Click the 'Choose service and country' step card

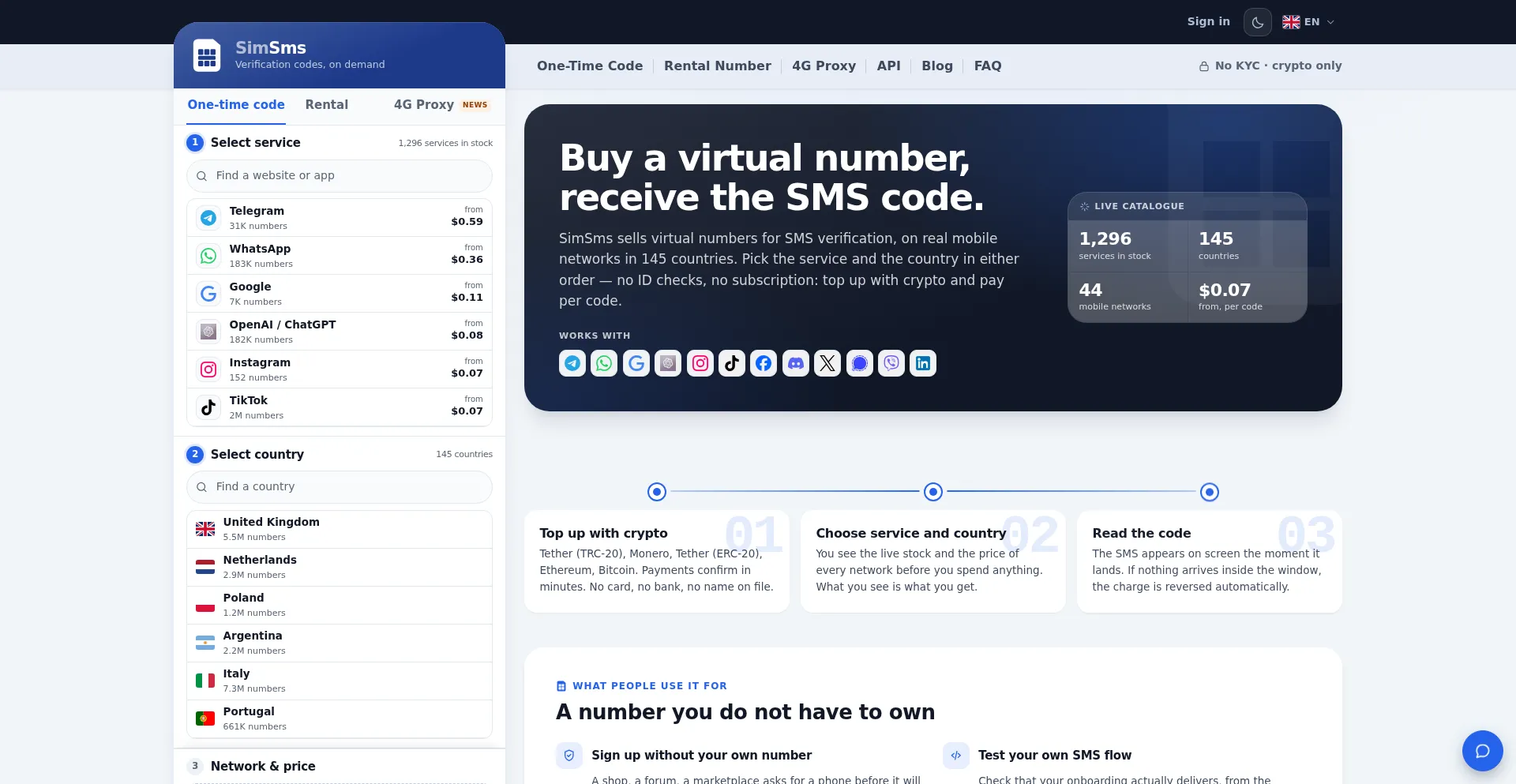[933, 561]
